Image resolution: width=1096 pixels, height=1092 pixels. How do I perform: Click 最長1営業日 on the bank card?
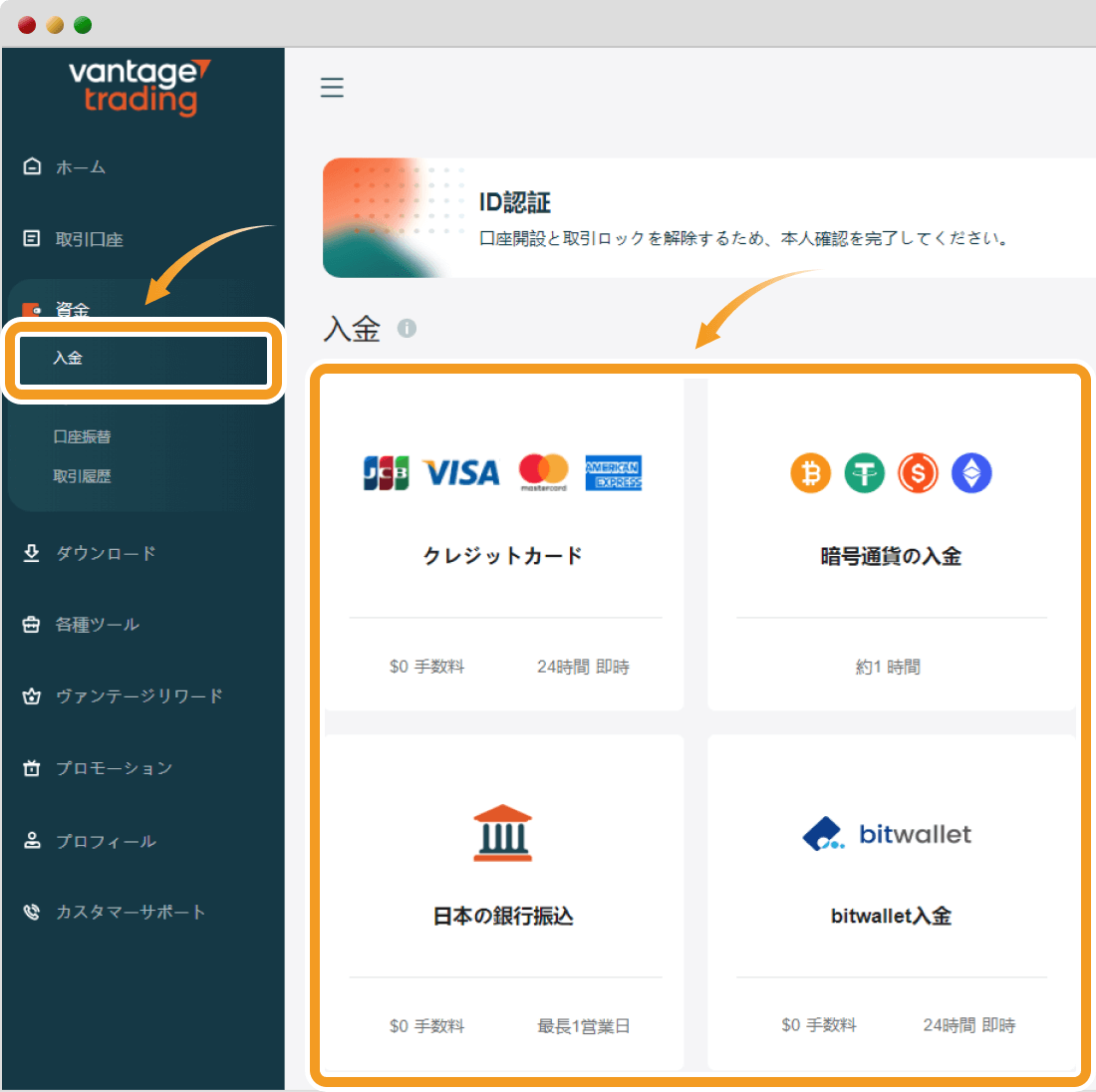(x=584, y=1026)
